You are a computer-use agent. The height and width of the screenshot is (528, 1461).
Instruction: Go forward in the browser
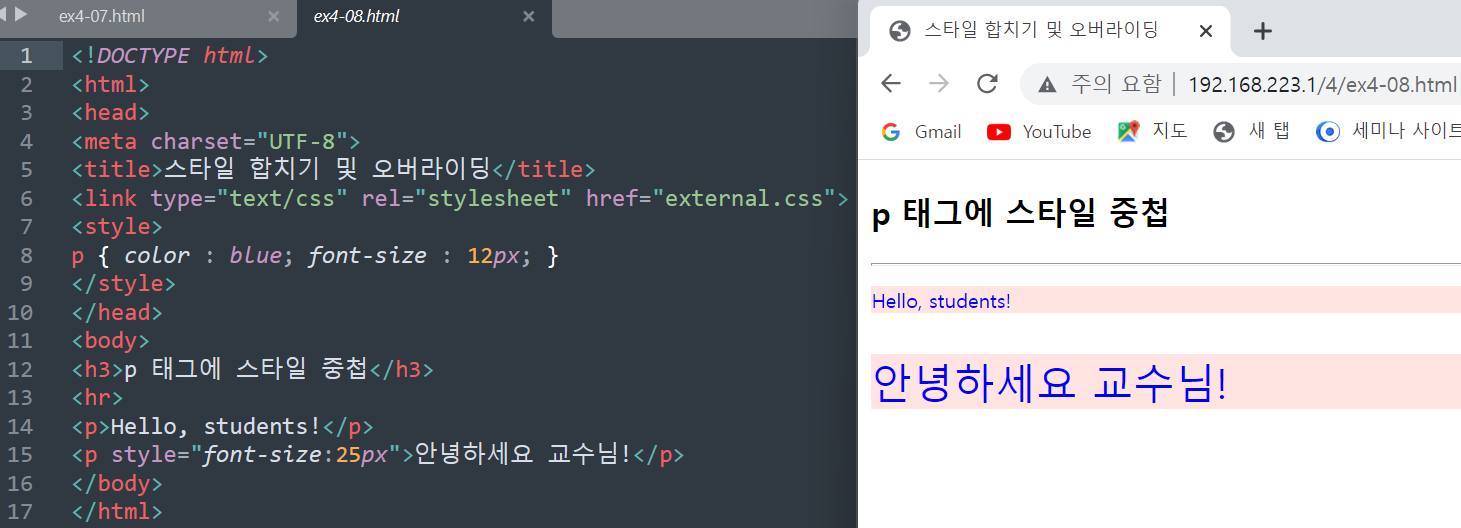939,84
